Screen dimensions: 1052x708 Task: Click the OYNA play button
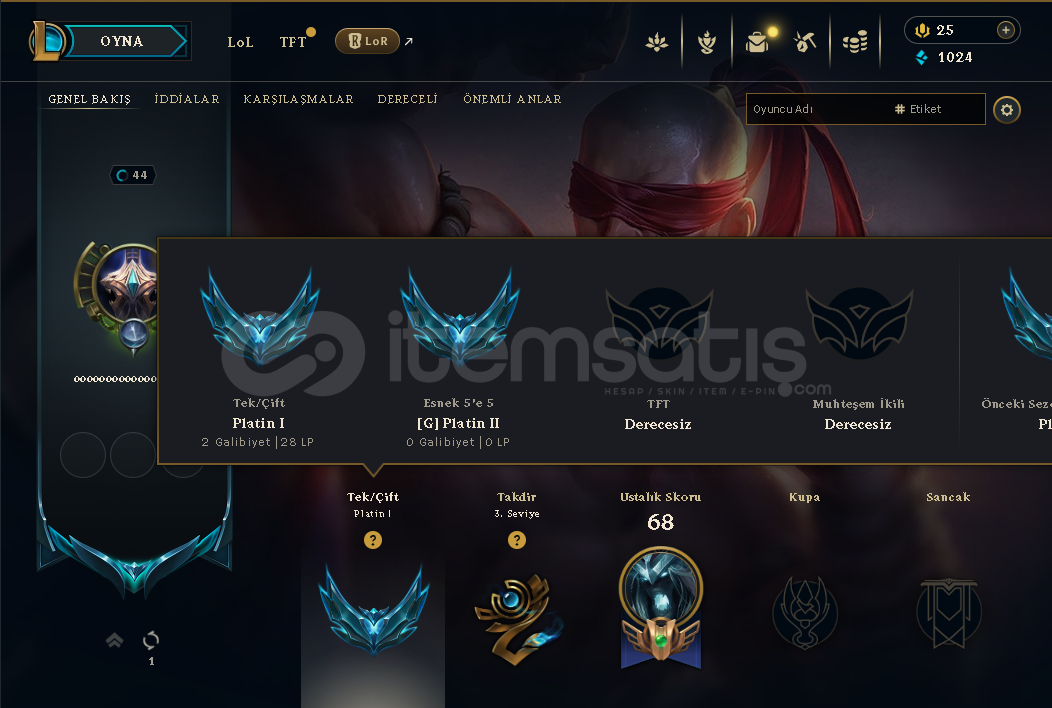[x=121, y=41]
